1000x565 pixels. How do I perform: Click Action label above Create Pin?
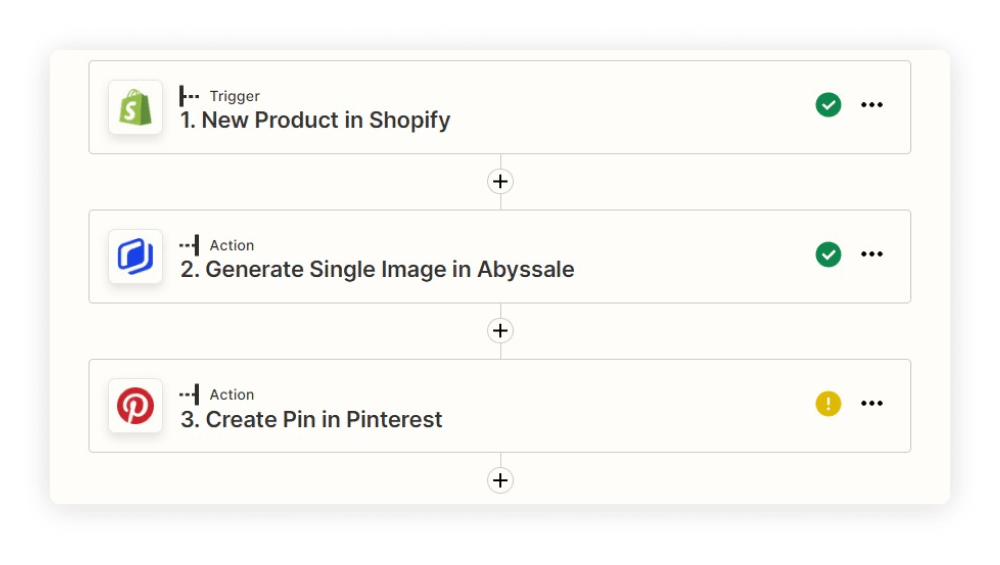click(x=232, y=395)
